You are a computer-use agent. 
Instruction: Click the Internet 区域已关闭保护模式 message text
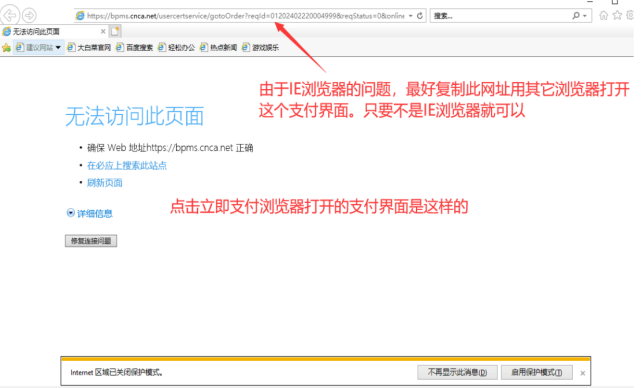(117, 372)
